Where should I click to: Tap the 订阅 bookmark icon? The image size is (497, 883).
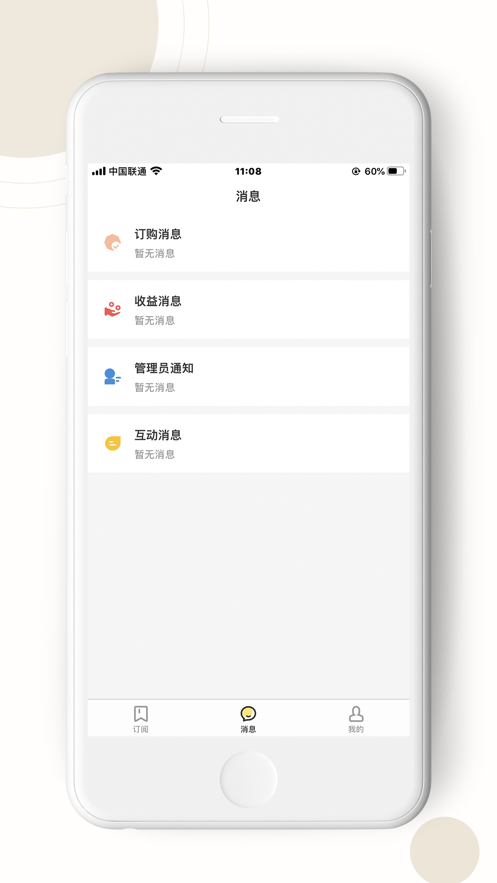click(x=141, y=713)
